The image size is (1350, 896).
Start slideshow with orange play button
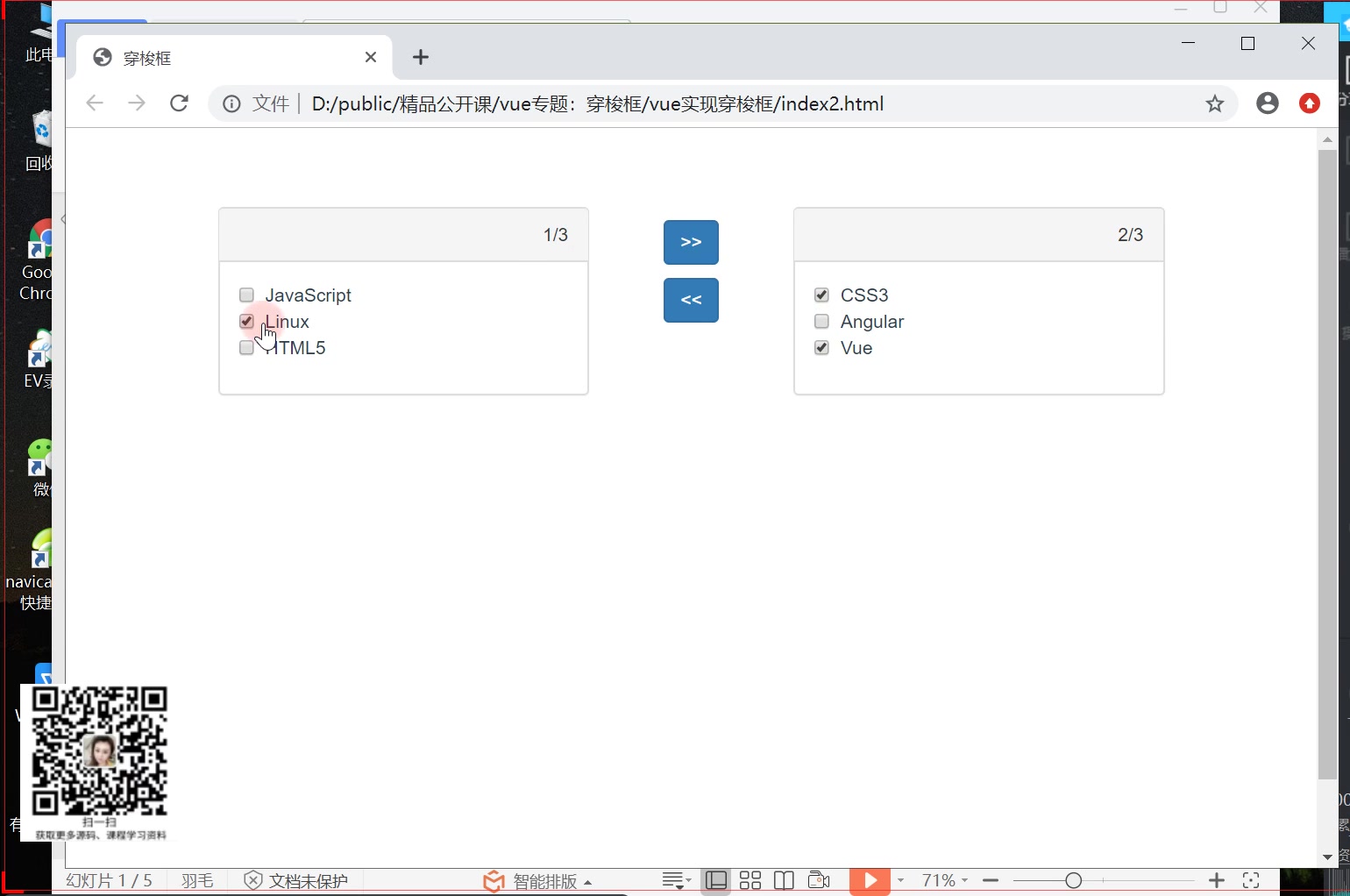[x=870, y=880]
